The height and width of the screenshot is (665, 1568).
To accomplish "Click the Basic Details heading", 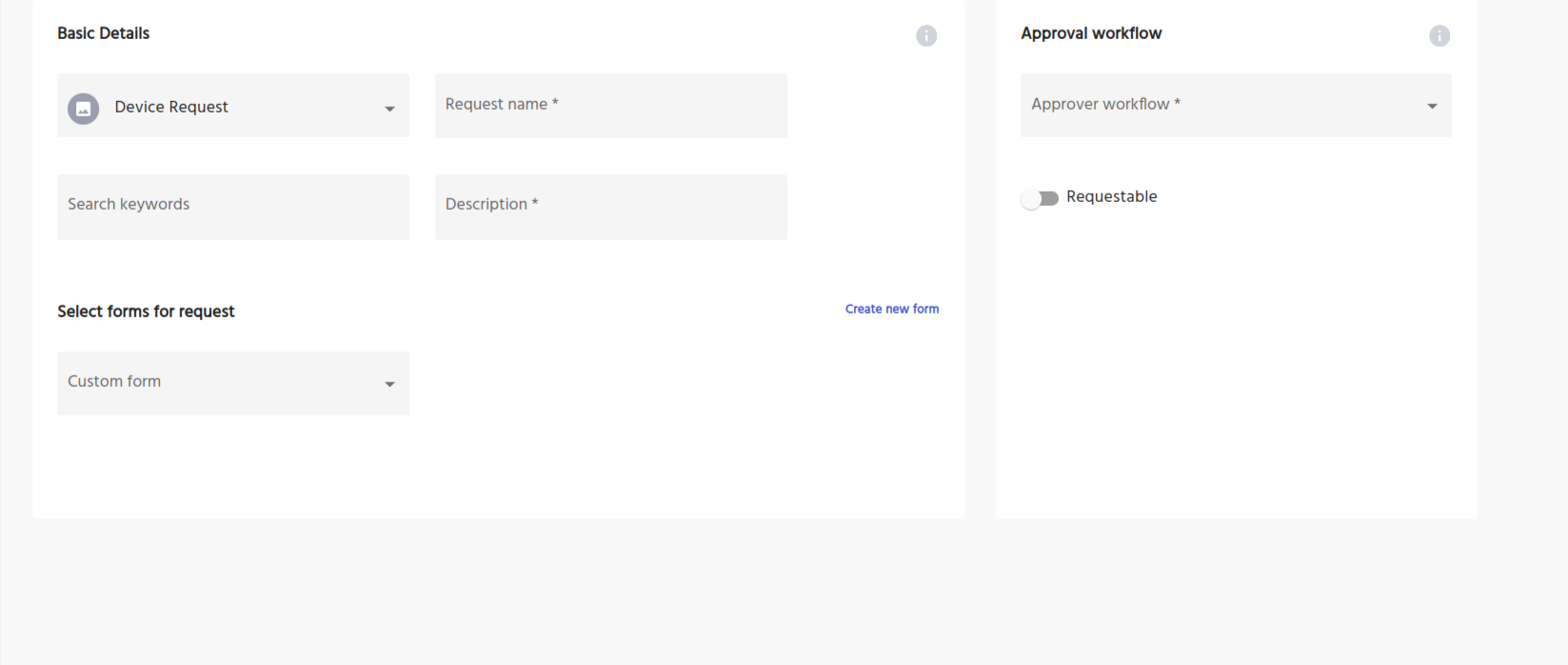I will tap(103, 33).
